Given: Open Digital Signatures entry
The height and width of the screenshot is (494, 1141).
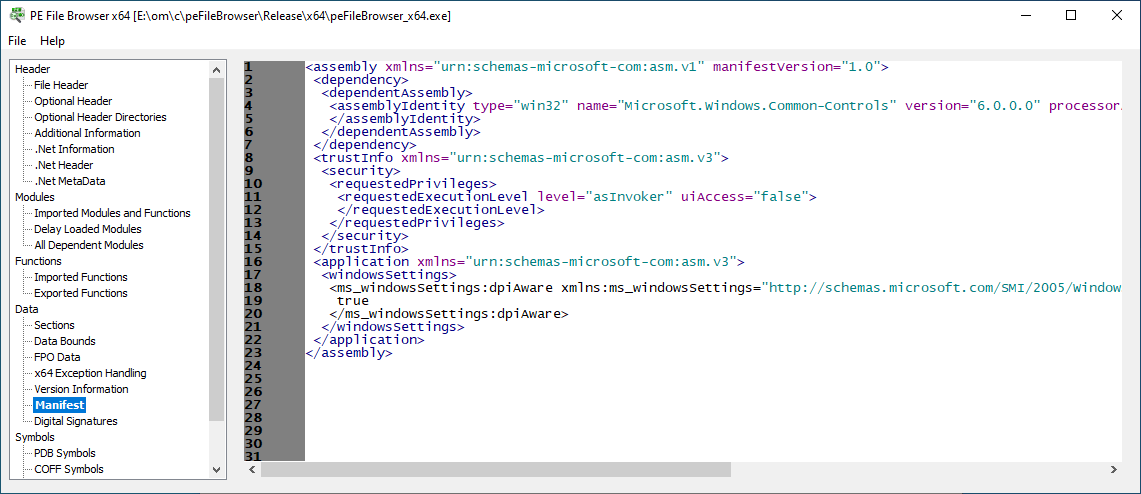Looking at the screenshot, I should pos(76,421).
